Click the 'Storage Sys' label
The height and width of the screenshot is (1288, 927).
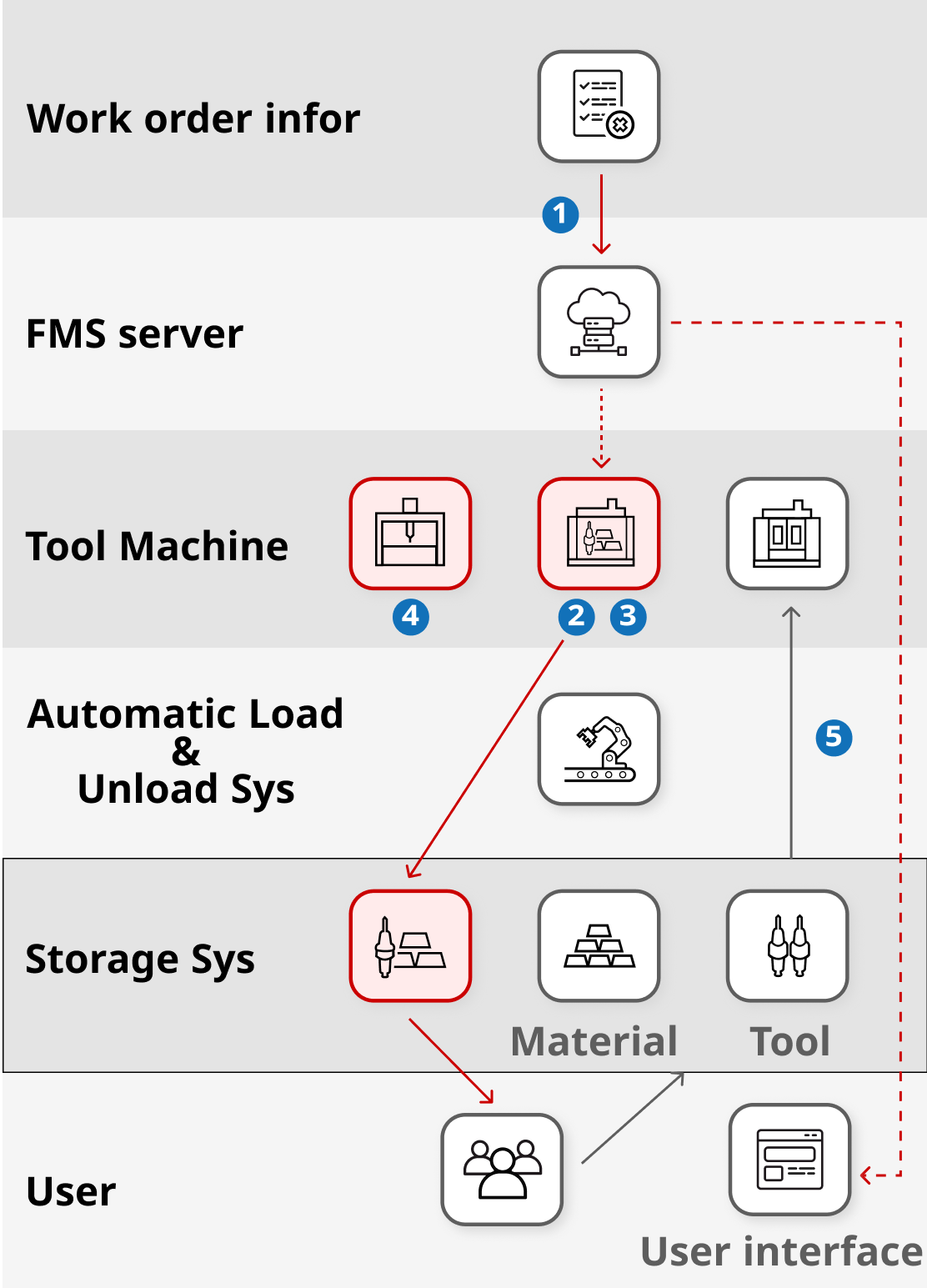pyautogui.click(x=140, y=960)
